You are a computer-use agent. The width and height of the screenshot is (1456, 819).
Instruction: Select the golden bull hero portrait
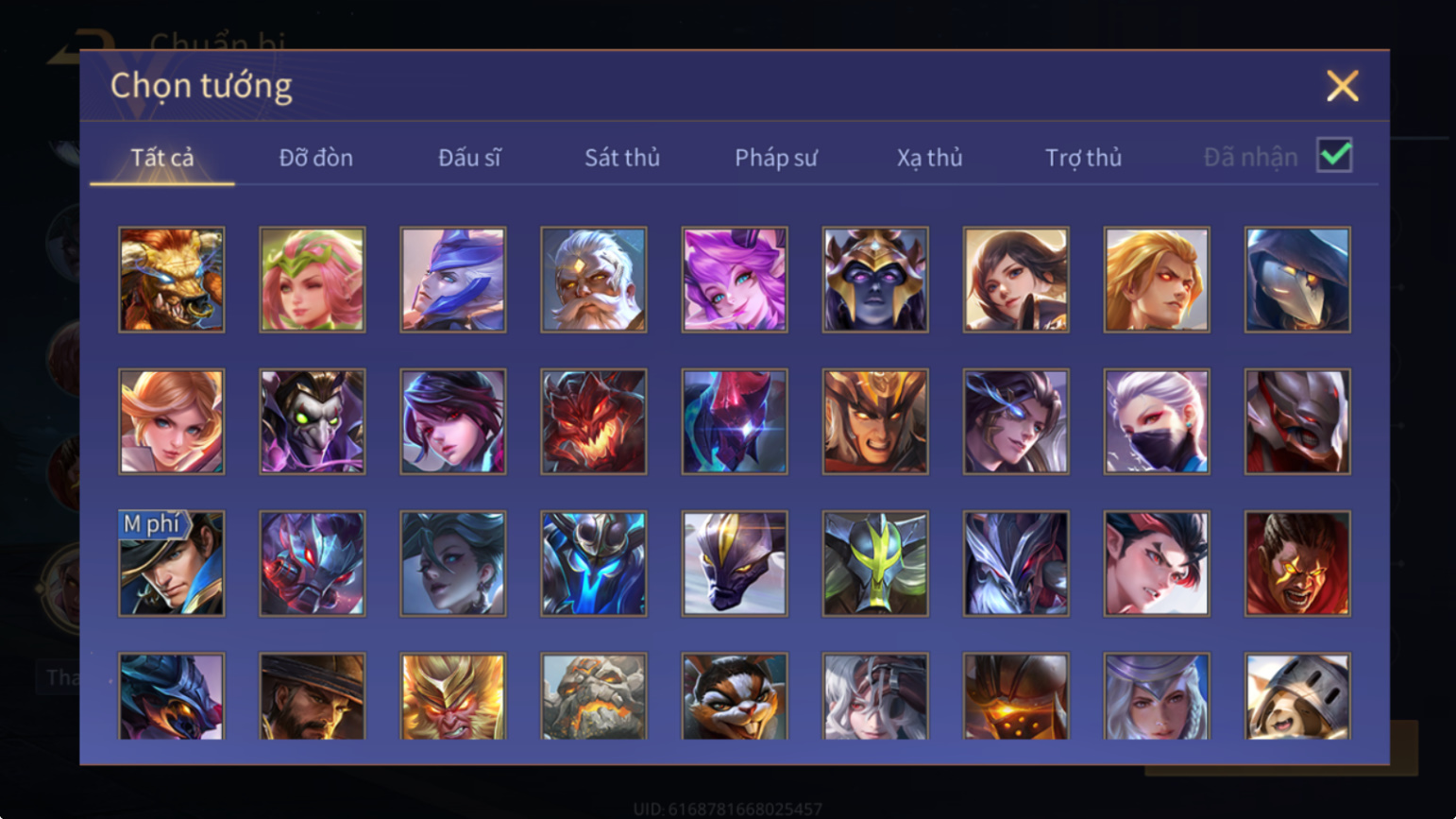(x=172, y=280)
